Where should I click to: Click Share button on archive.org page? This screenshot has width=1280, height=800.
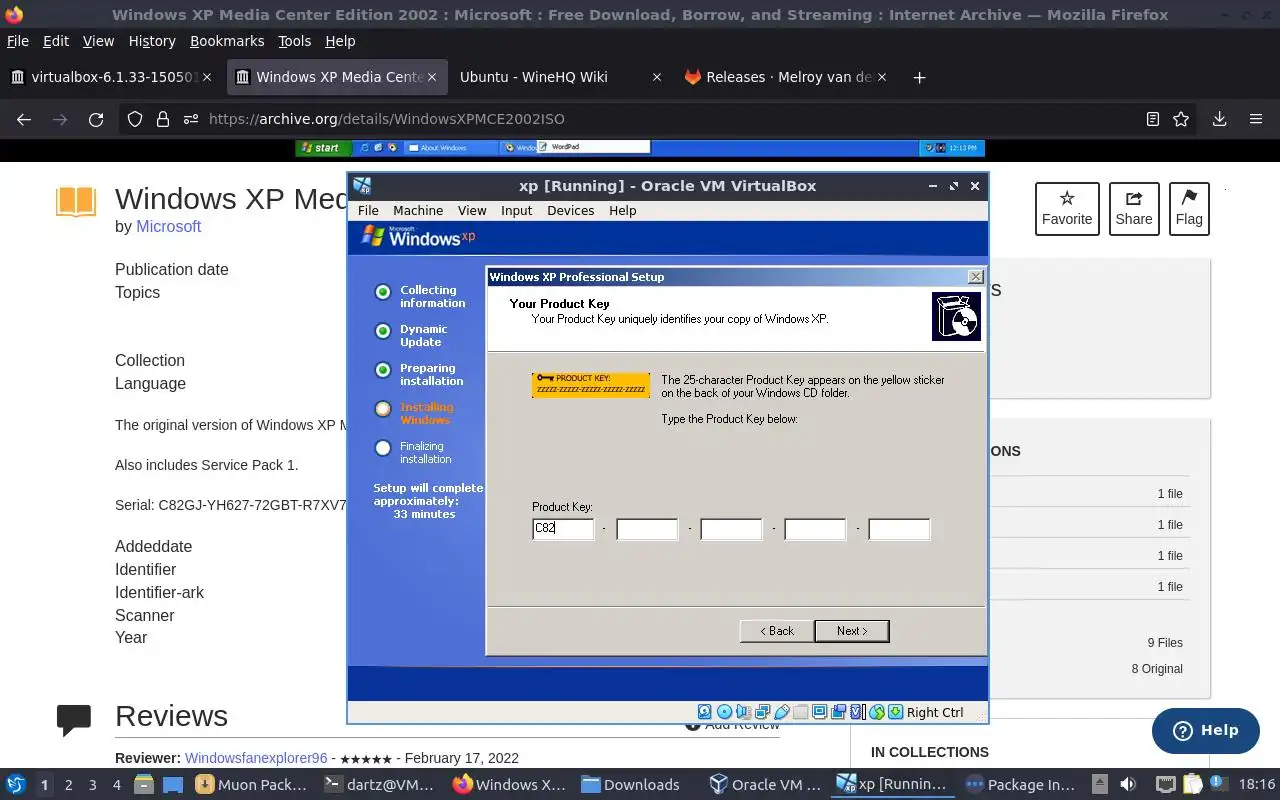tap(1134, 208)
